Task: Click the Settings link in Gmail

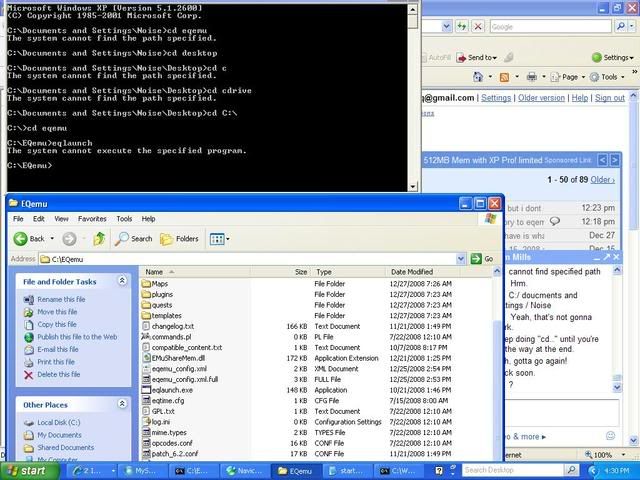Action: point(496,98)
